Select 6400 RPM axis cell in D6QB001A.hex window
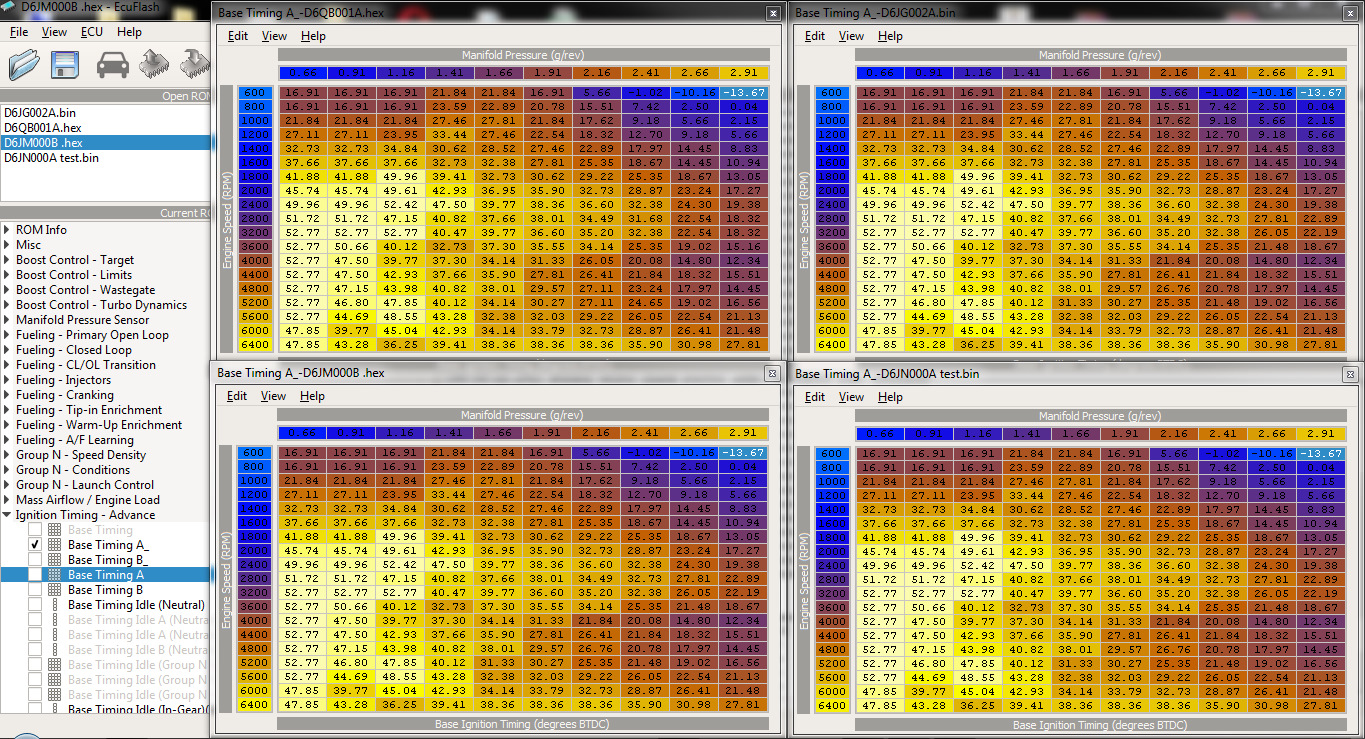Screen dimensions: 1365x739 click(253, 344)
